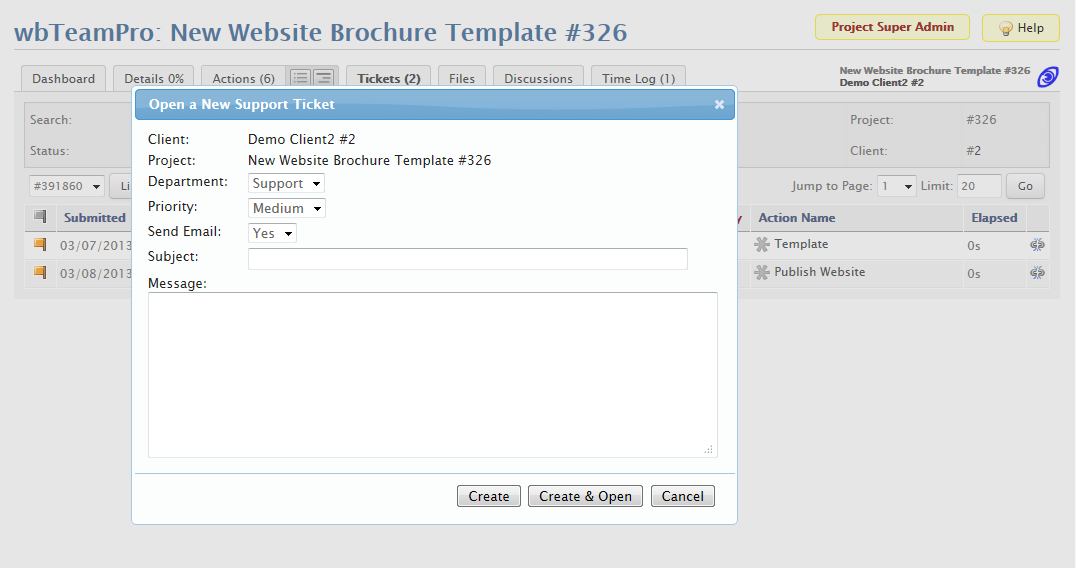Switch Actions to indented tree view icon
The width and height of the screenshot is (1076, 568).
click(323, 78)
